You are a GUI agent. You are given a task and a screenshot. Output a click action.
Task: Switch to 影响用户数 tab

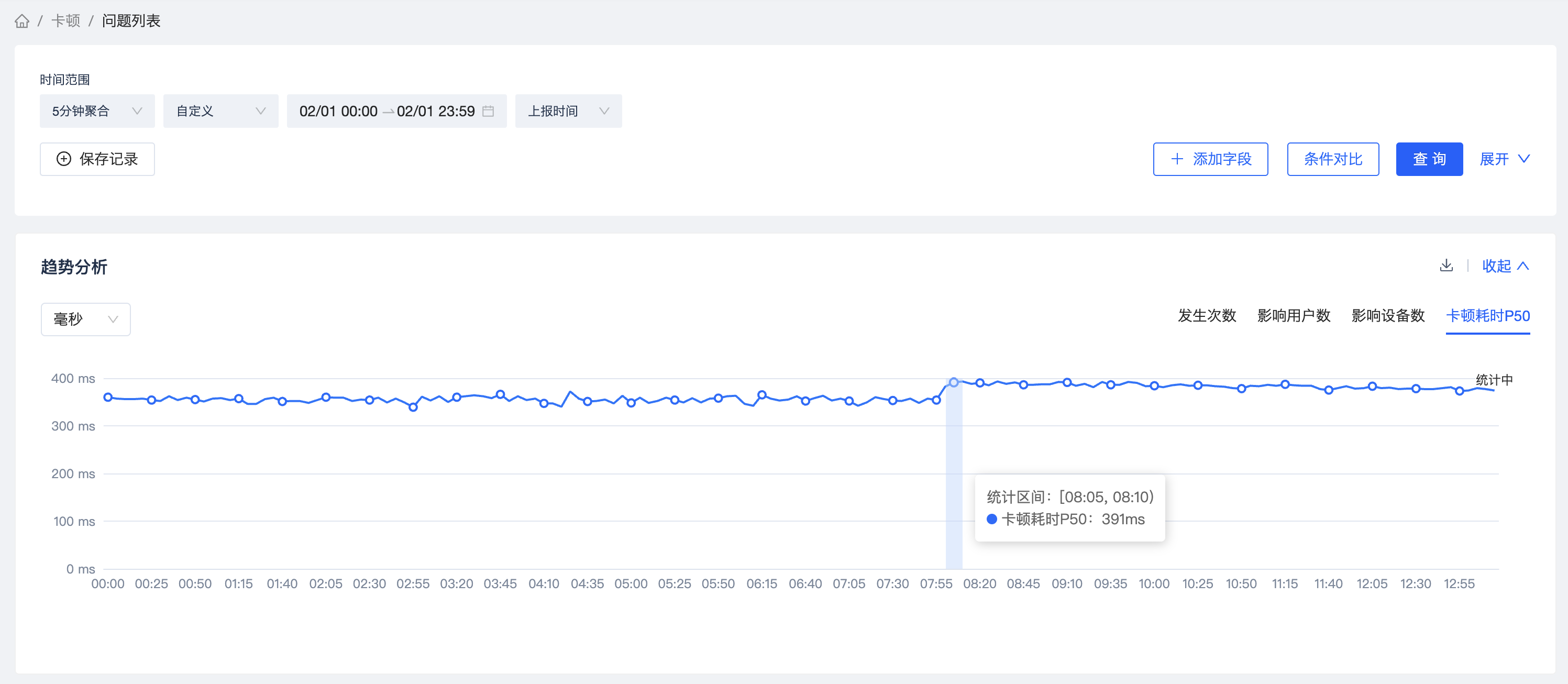click(x=1294, y=315)
